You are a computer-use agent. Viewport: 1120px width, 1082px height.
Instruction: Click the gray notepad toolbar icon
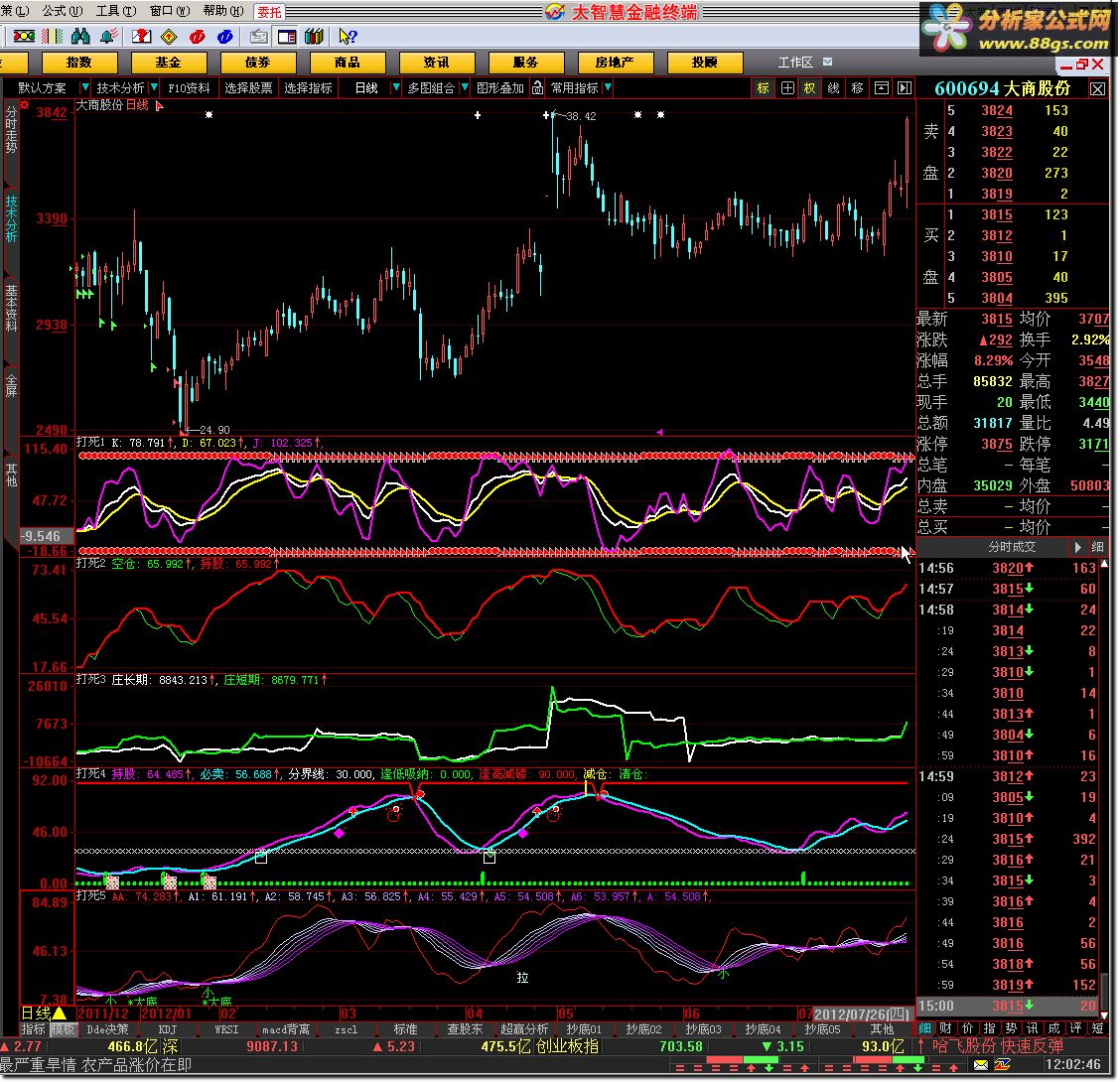click(259, 36)
